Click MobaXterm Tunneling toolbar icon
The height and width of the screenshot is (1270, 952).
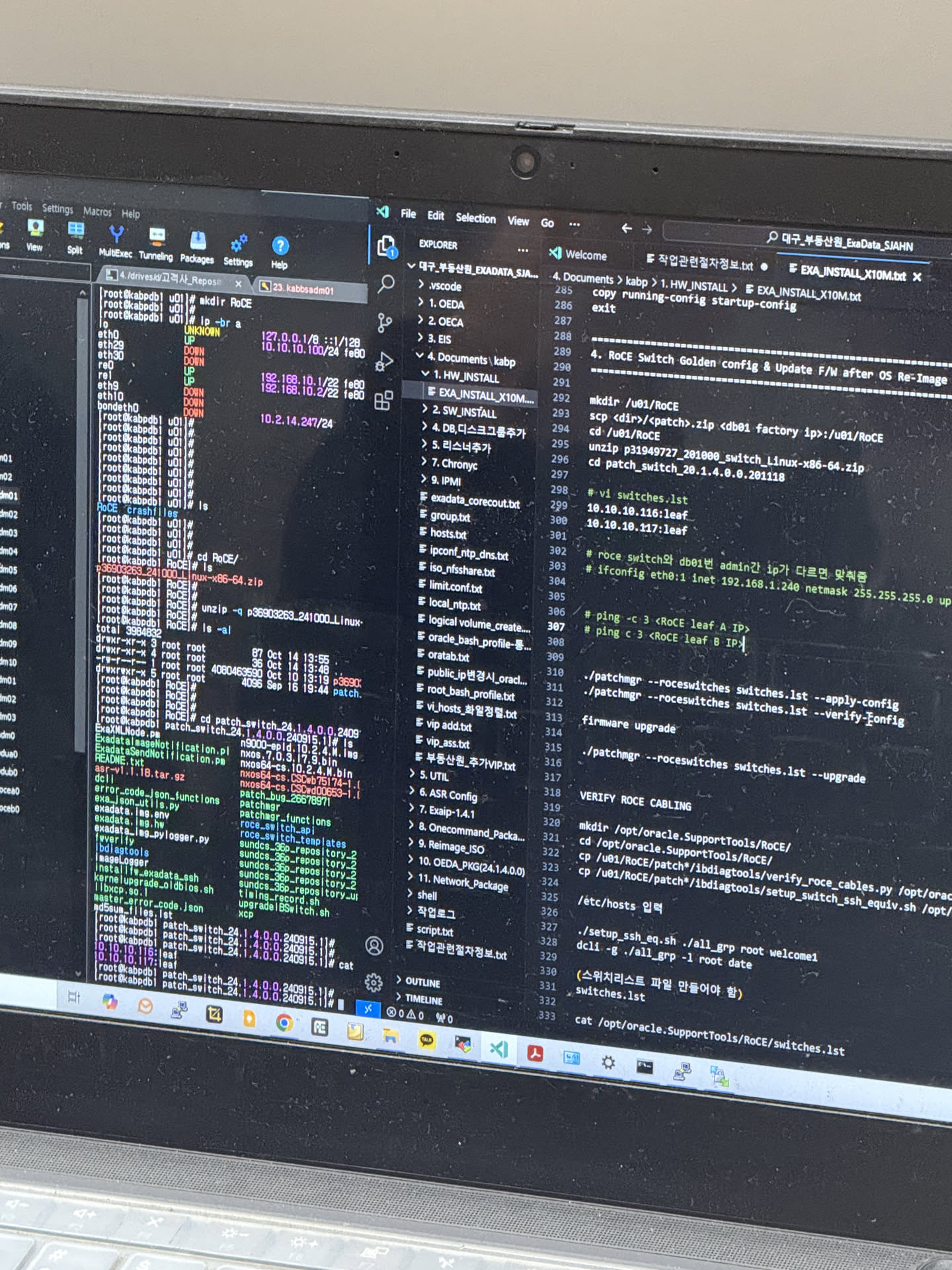[x=156, y=242]
